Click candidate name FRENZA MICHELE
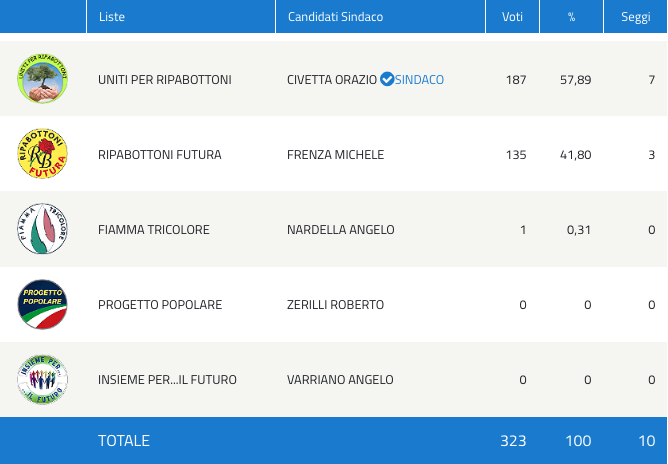Screen dimensions: 668x464 pyautogui.click(x=335, y=155)
